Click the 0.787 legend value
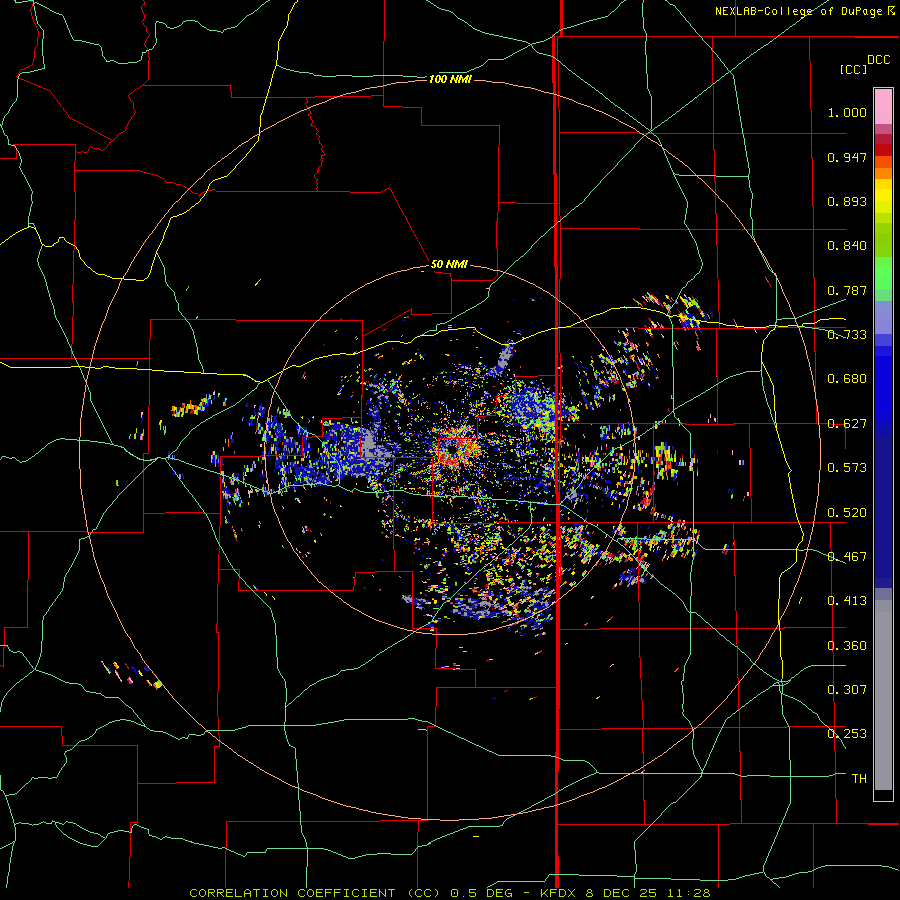The width and height of the screenshot is (900, 900). (847, 290)
